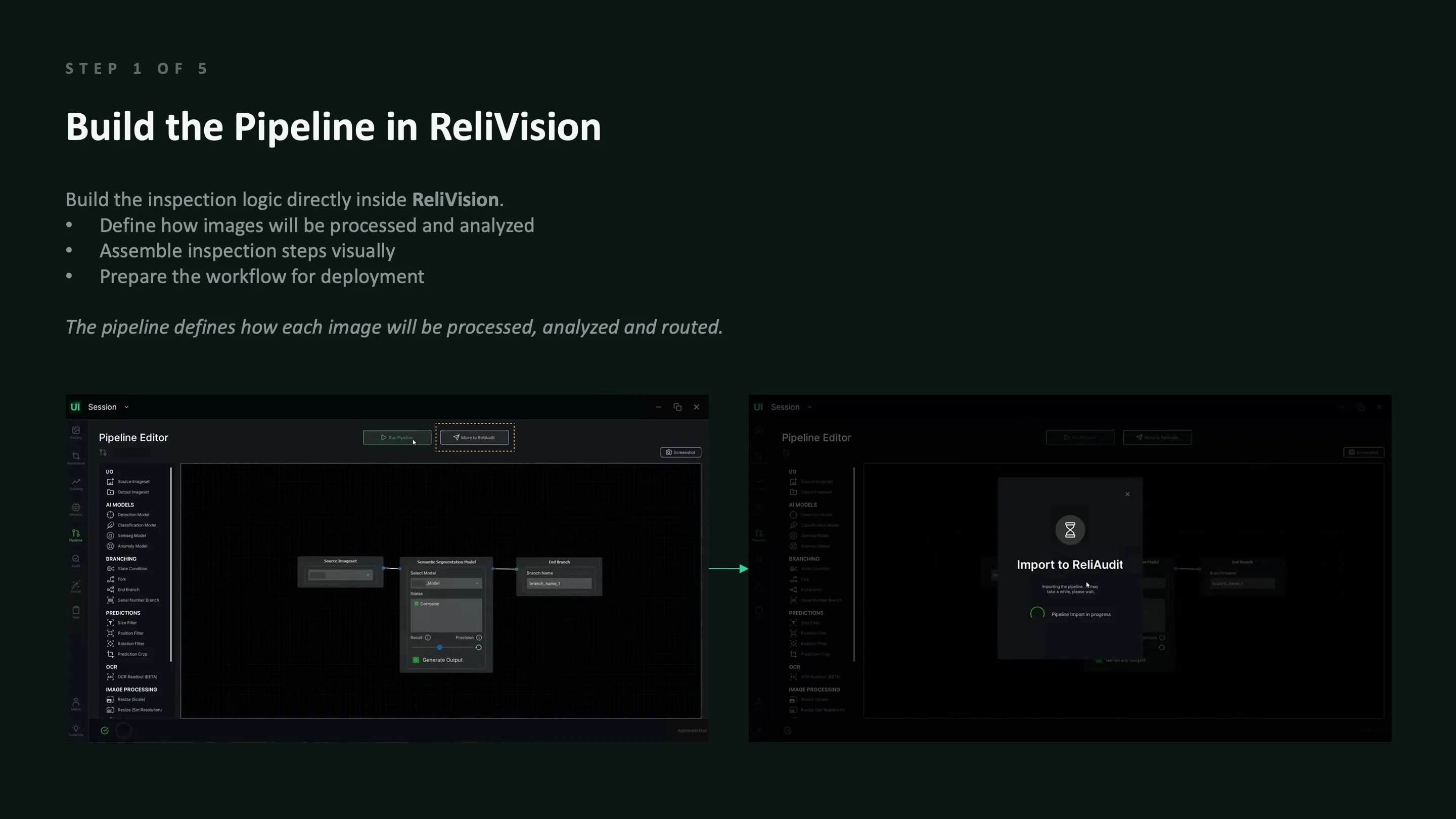This screenshot has width=1456, height=819.
Task: Click "Administrator" in the left window's footer
Action: click(x=693, y=731)
